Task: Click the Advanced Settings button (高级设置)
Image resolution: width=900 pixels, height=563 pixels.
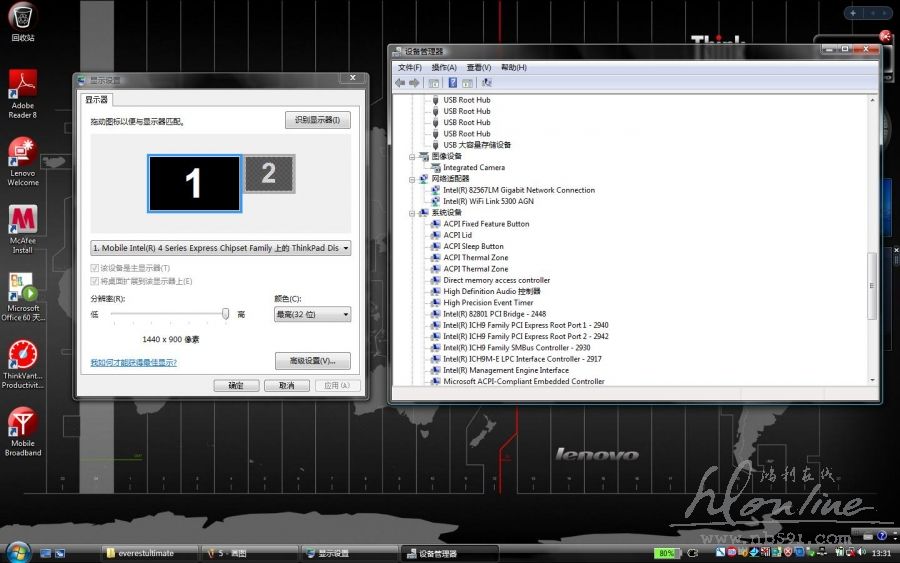Action: pos(312,360)
